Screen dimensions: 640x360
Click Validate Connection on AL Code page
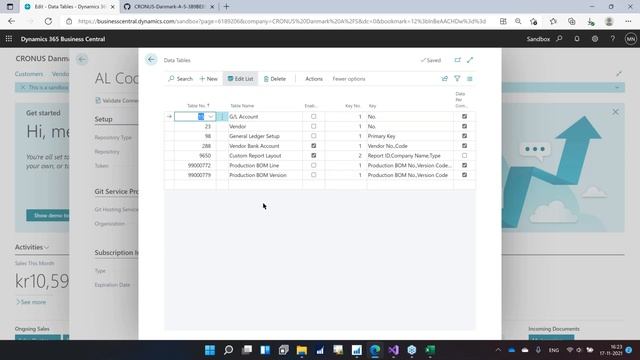[x=117, y=100]
